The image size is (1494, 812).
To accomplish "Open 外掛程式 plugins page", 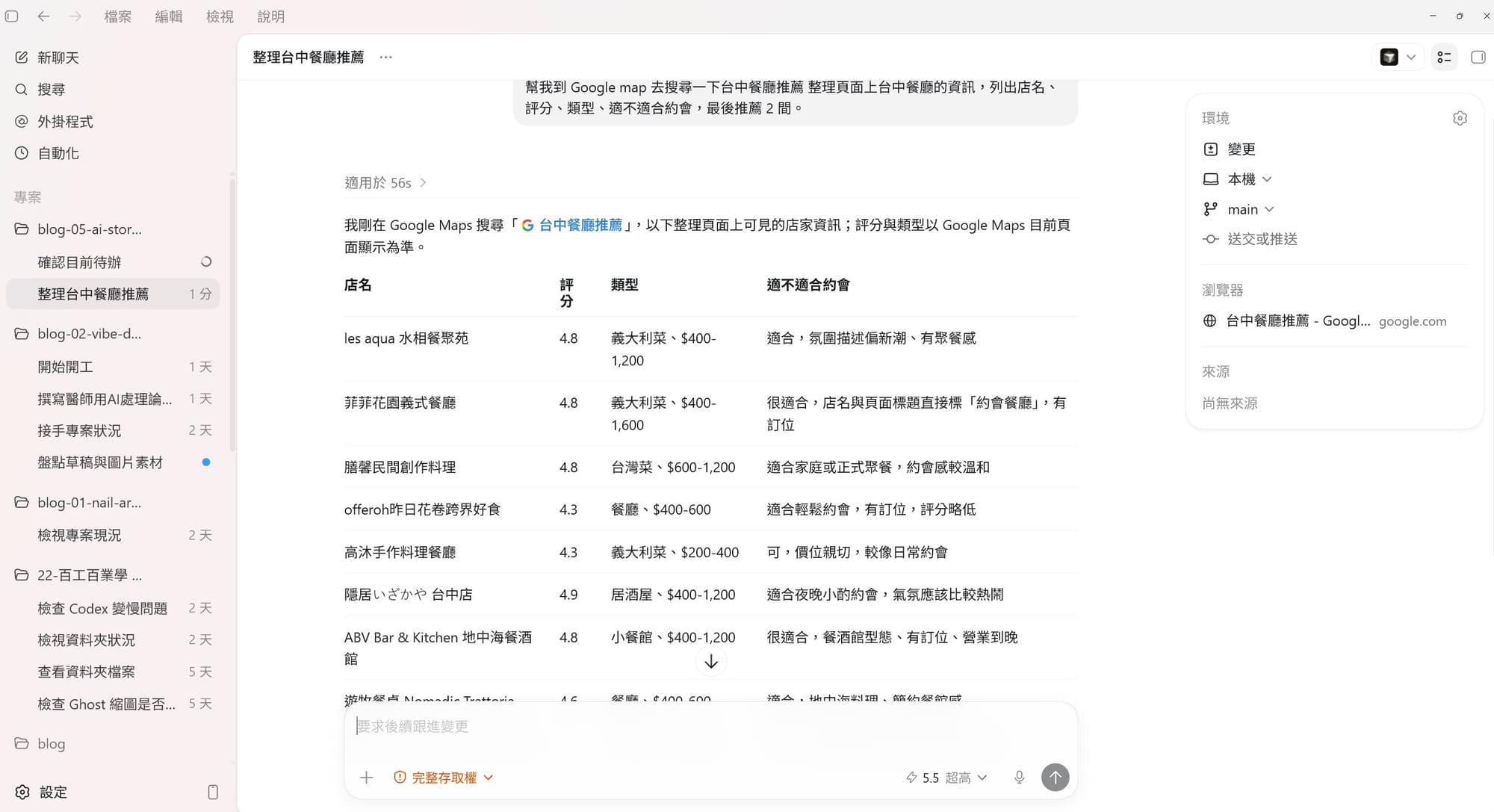I will click(x=55, y=122).
